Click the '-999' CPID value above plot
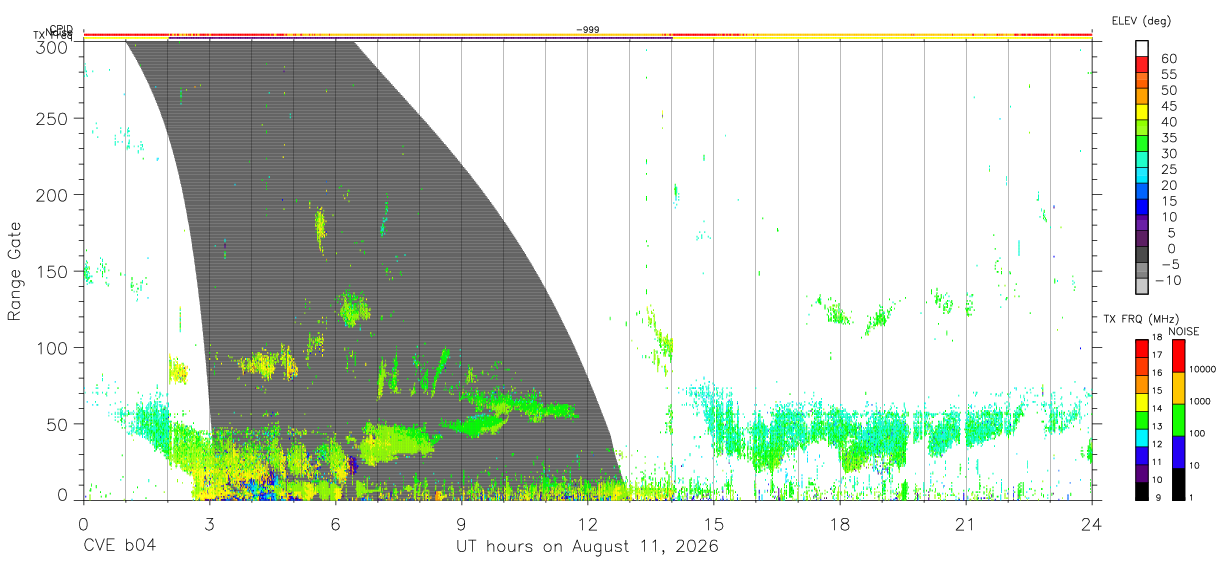This screenshot has height=567, width=1228. 588,30
